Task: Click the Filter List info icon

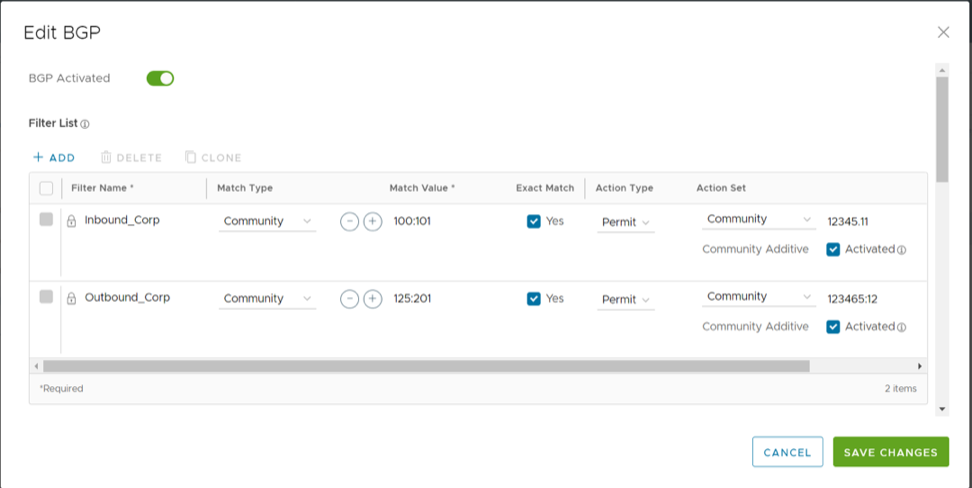Action: (85, 124)
